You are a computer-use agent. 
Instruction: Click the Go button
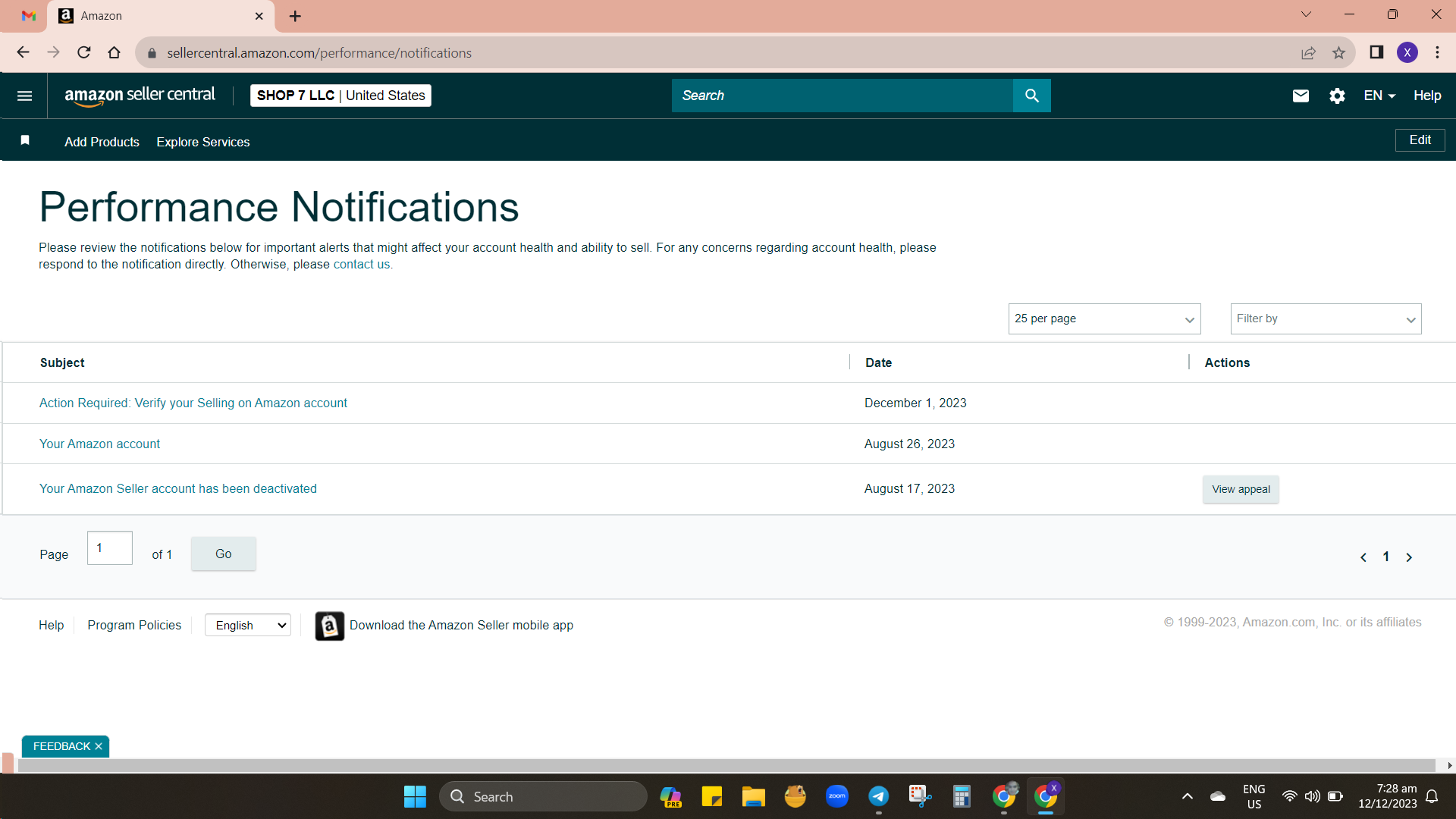pos(223,554)
